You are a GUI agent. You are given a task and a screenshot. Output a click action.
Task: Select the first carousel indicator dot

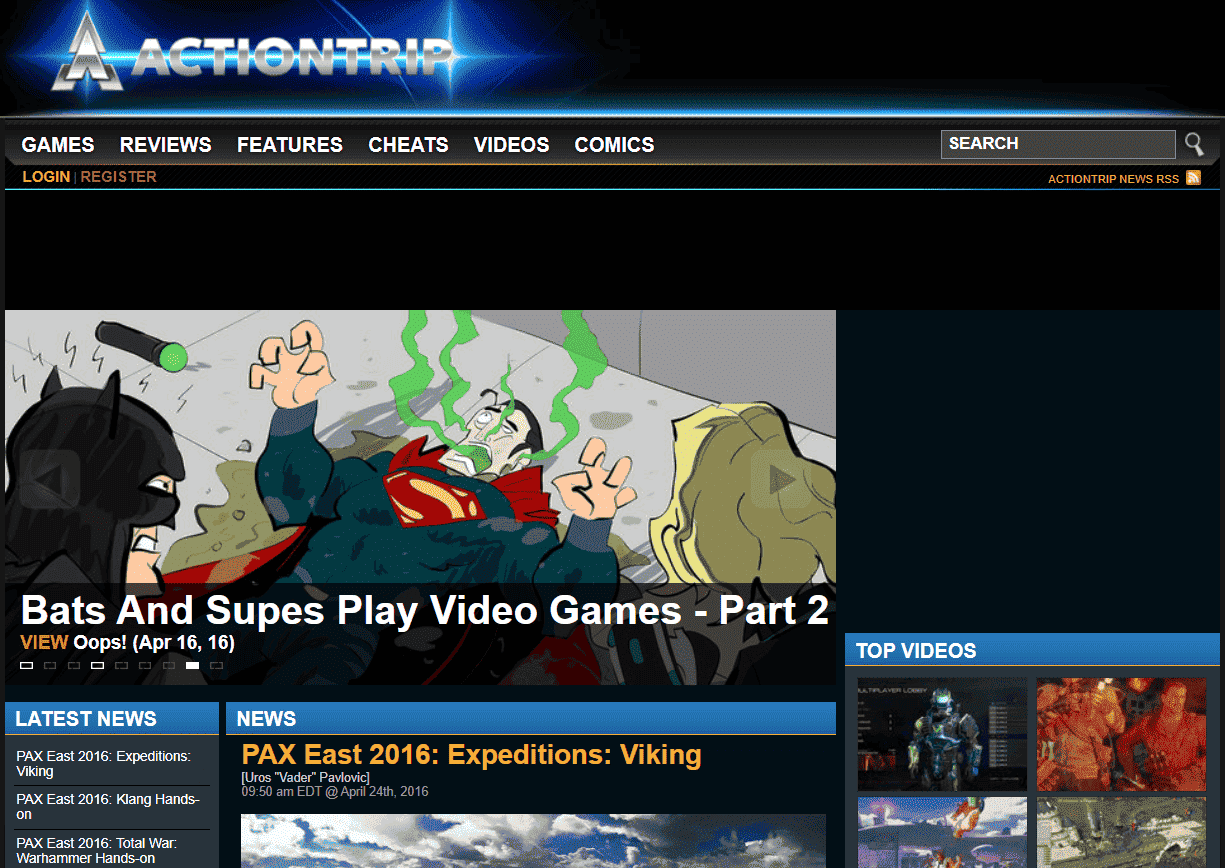pyautogui.click(x=27, y=665)
